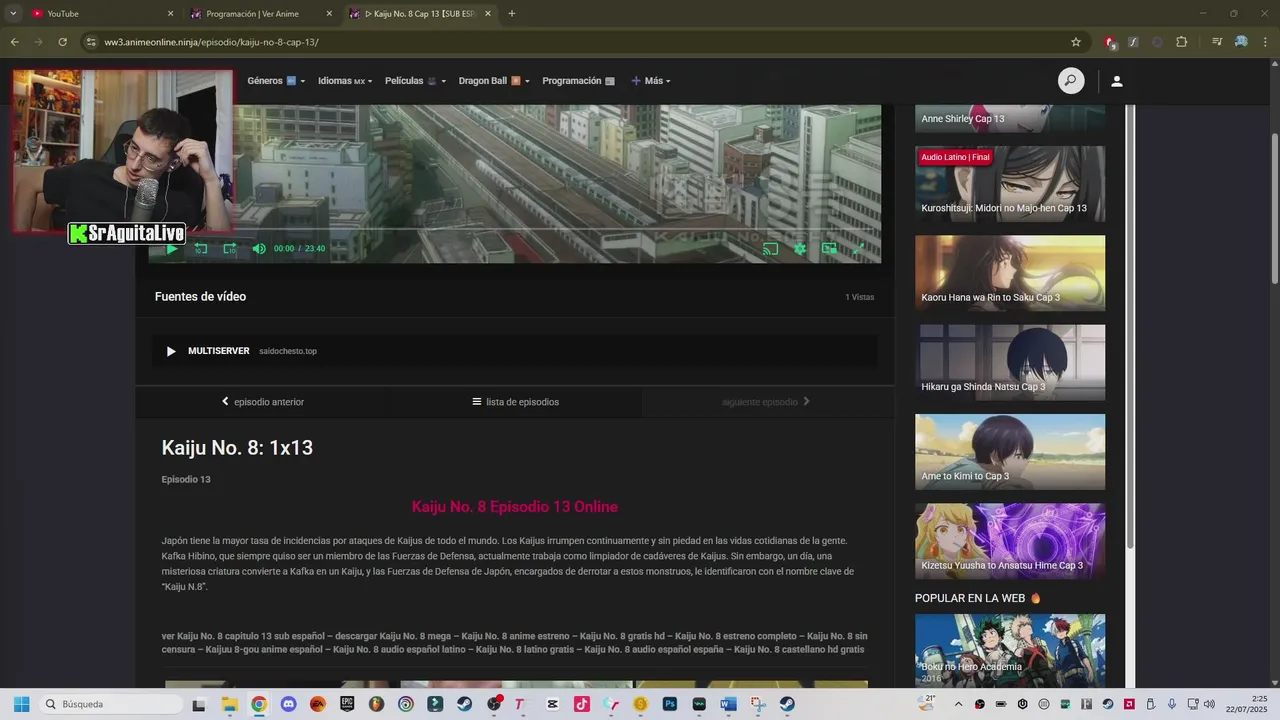This screenshot has height=720, width=1280.
Task: Open Kizetsu Yuusha to Ansatsu Hime Cap 3
Action: [1010, 541]
